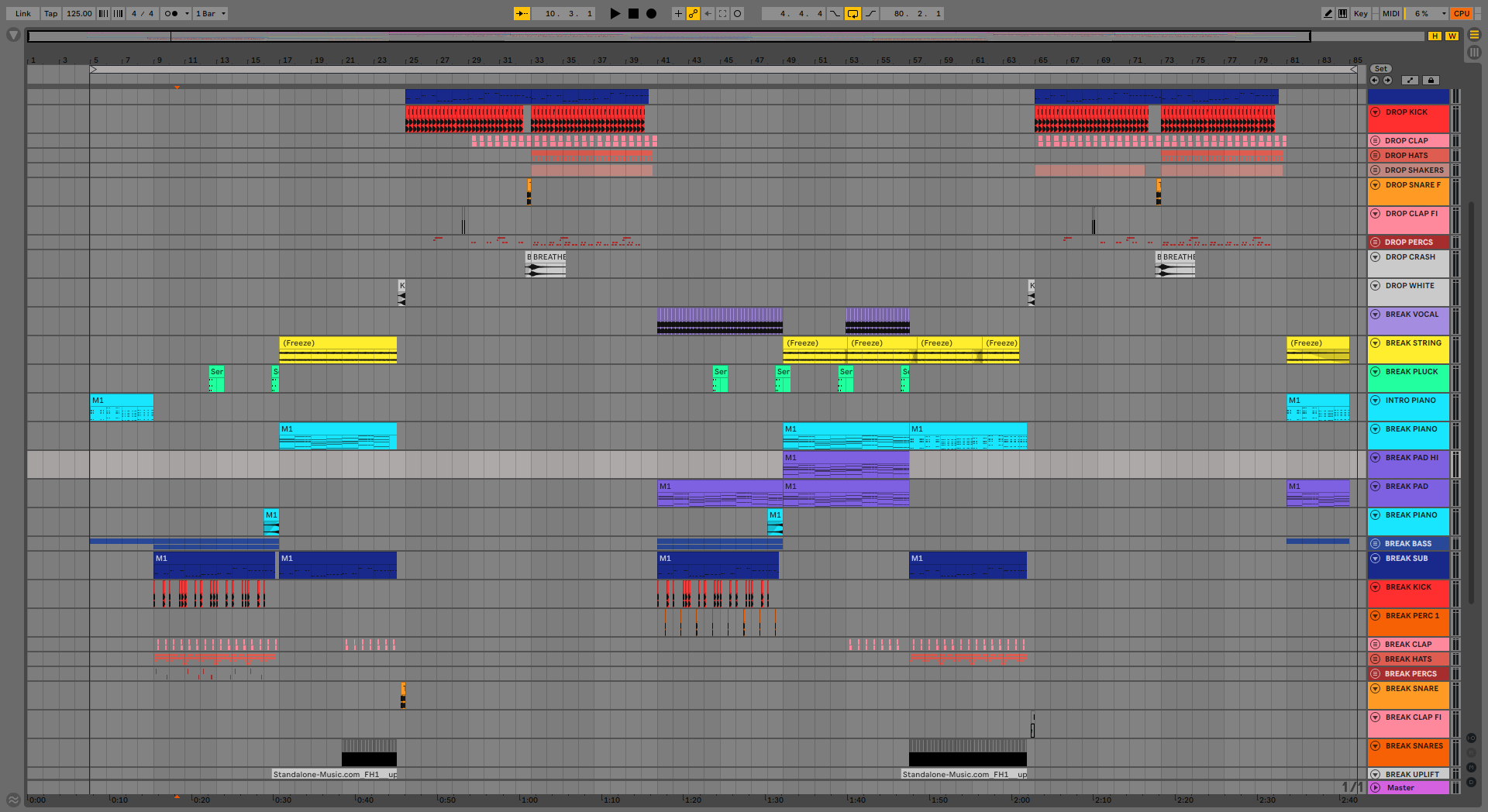Toggle the Automation Arm button
The image size is (1488, 812).
point(693,13)
